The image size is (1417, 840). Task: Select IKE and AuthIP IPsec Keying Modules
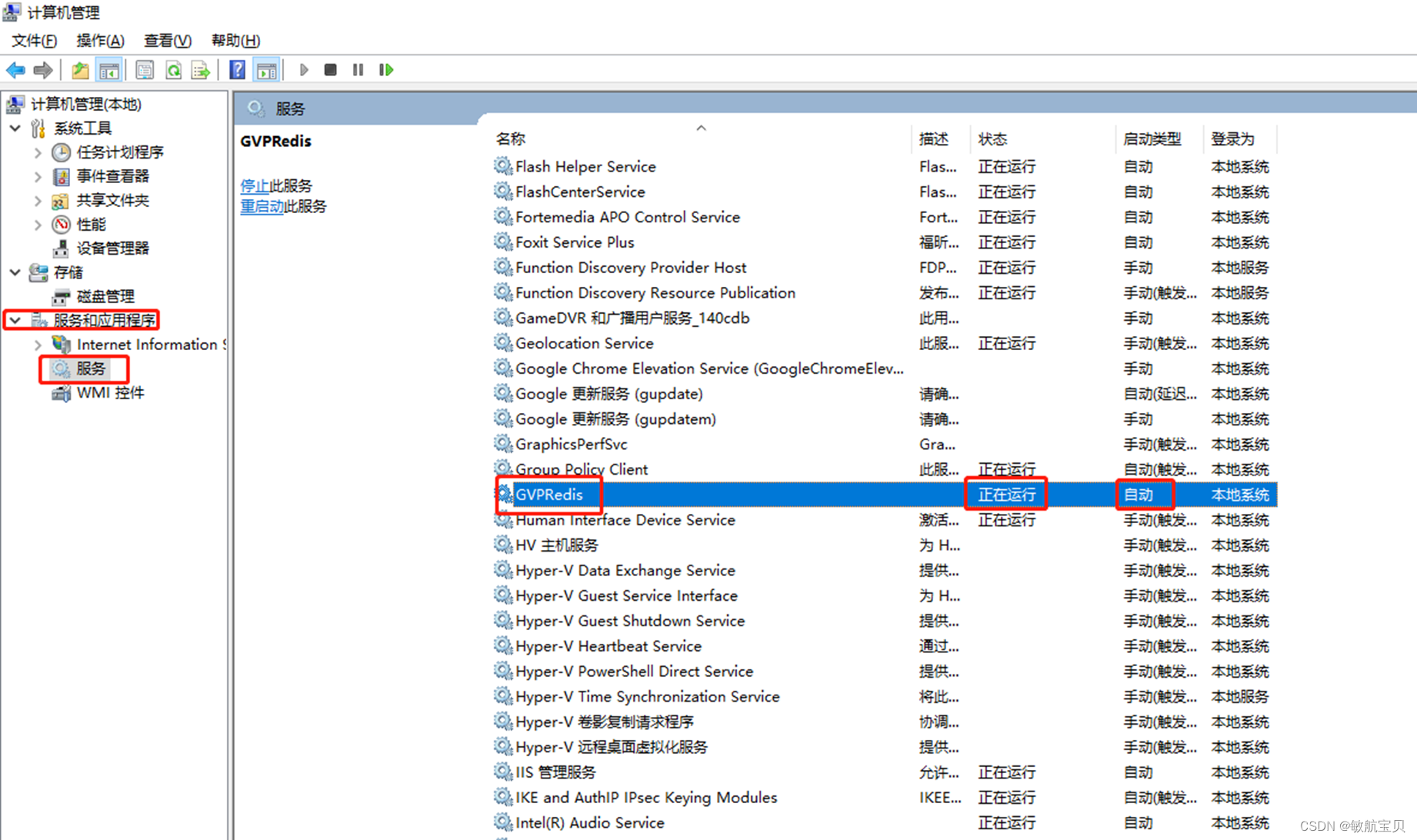[x=885, y=798]
